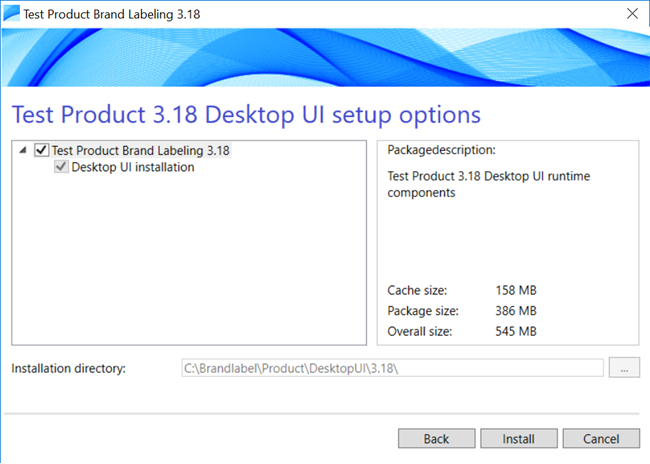This screenshot has width=650, height=464.
Task: Select Test Product Brand Labeling 3.18 tree item
Action: tap(141, 150)
